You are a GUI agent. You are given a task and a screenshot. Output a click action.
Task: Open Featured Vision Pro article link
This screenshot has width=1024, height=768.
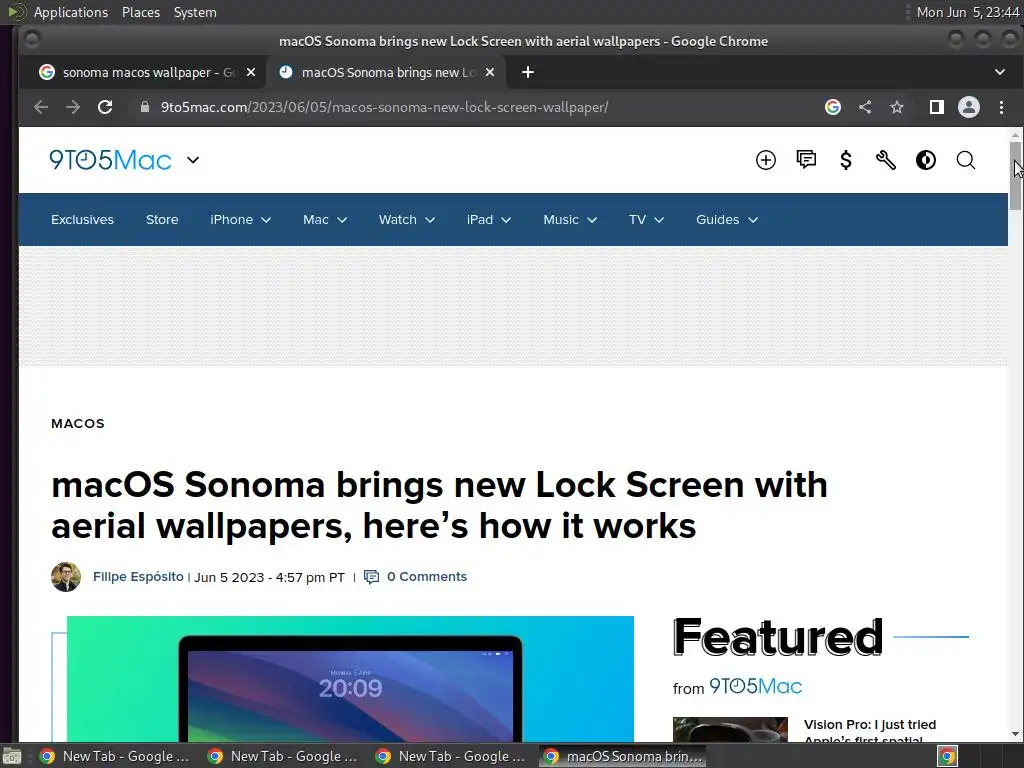pyautogui.click(x=869, y=732)
